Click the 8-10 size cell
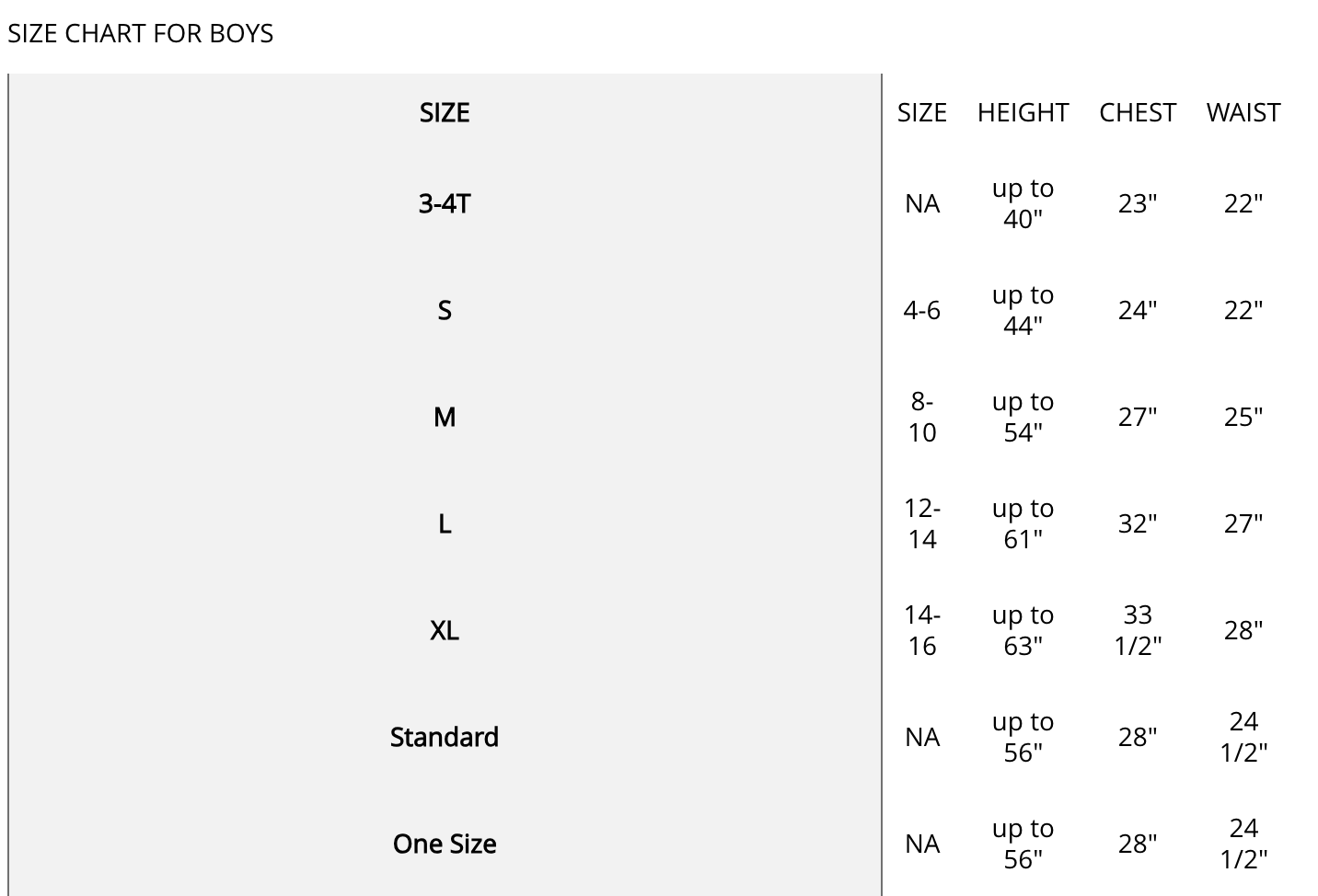The height and width of the screenshot is (896, 1318). [x=922, y=417]
